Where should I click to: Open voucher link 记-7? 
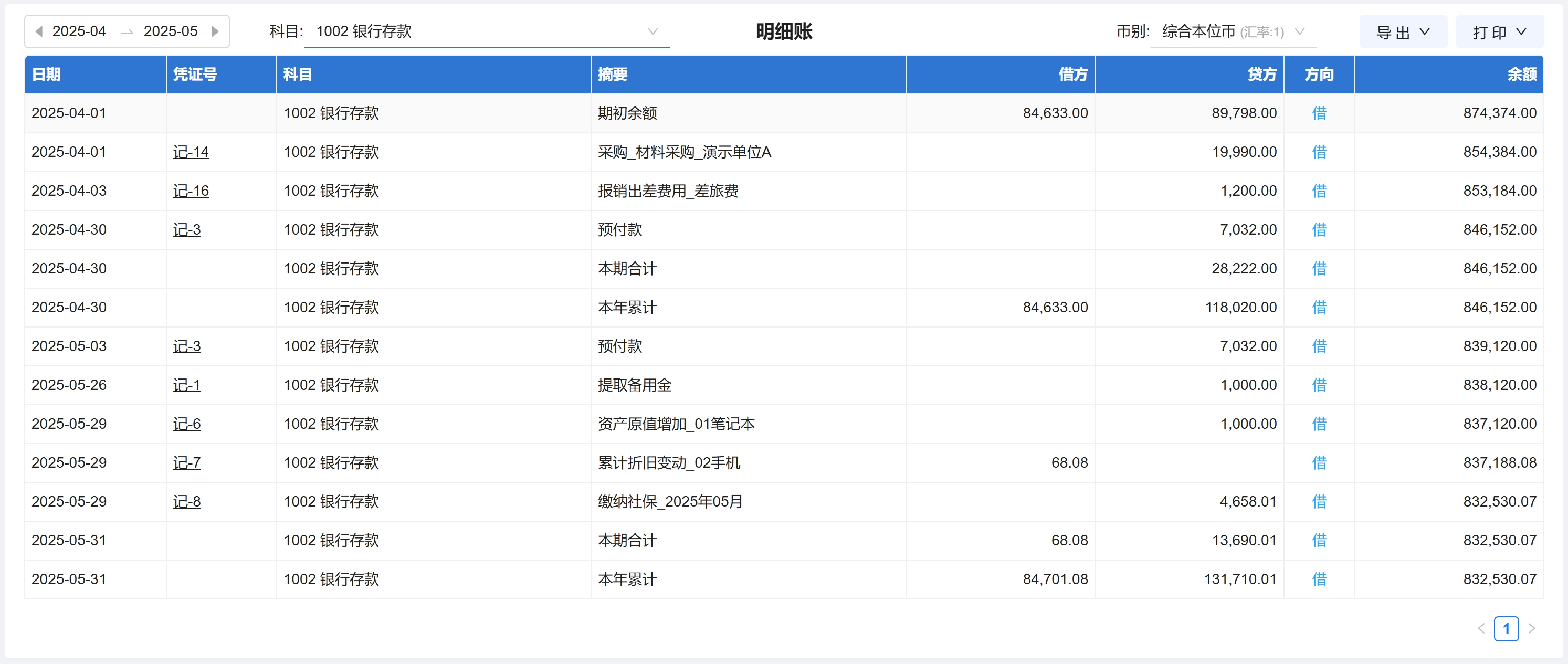point(186,463)
